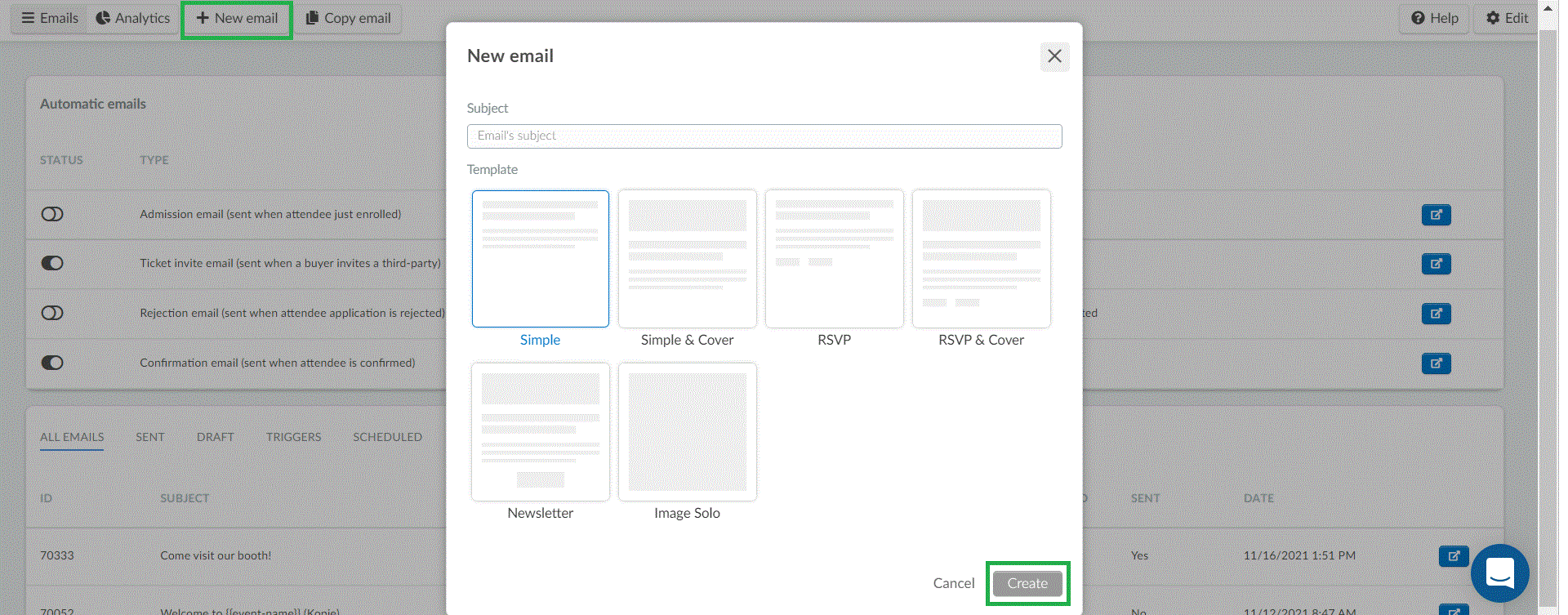Select the Image Solo template
Screen dimensions: 1568x615
tap(688, 432)
